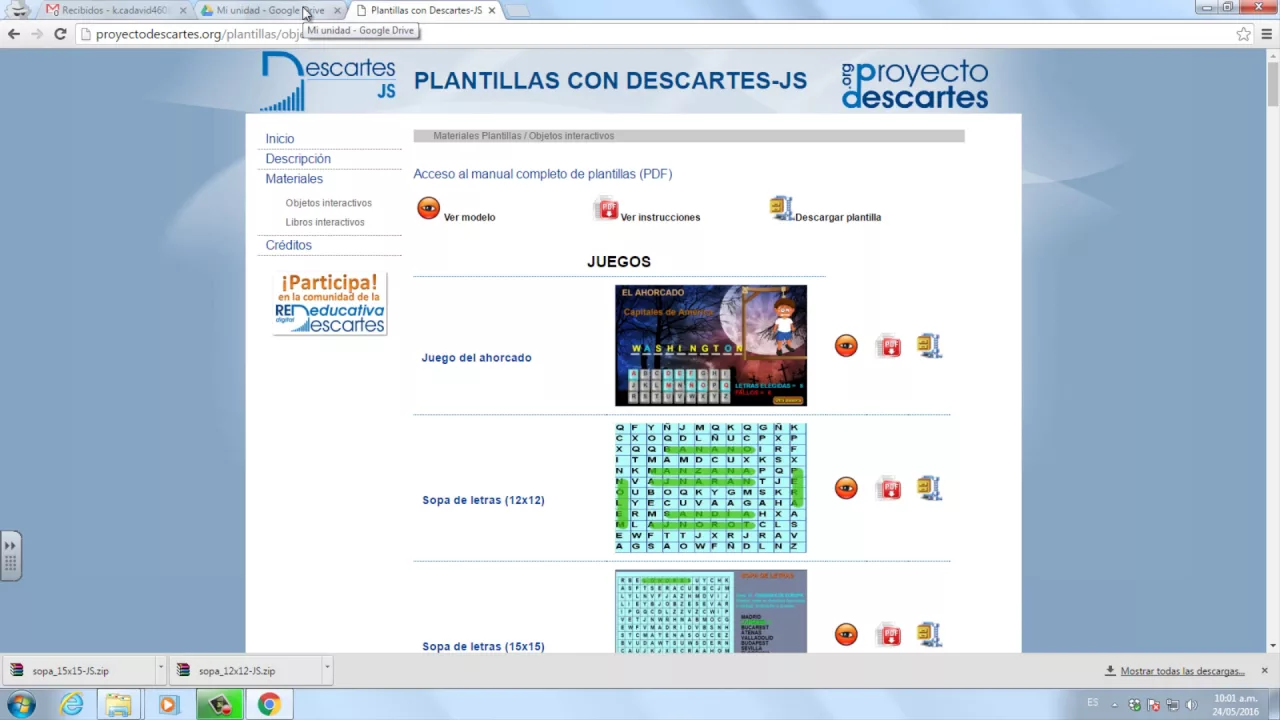Open the Inicio menu item

(280, 139)
